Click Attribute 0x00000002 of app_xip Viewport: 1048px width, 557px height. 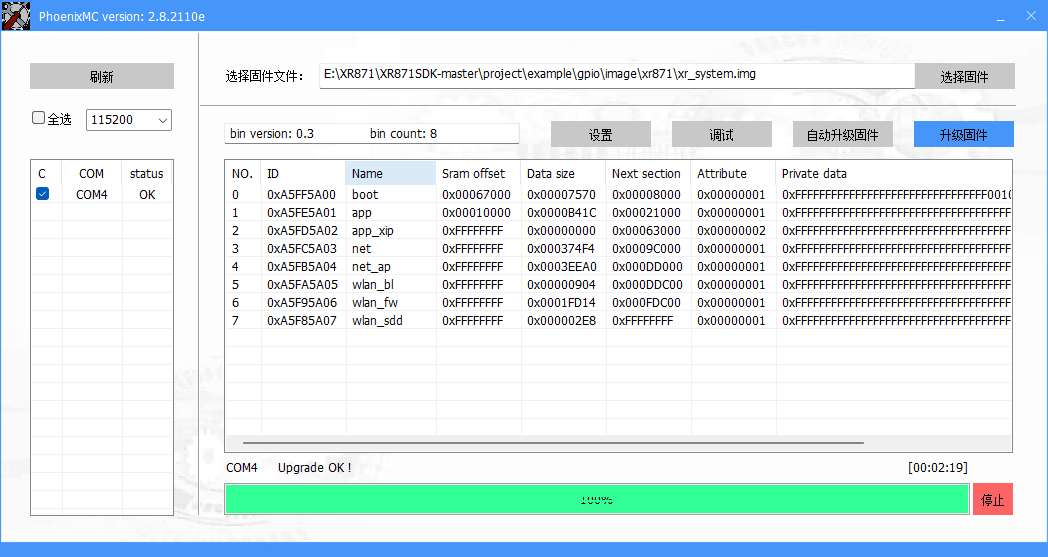(731, 231)
